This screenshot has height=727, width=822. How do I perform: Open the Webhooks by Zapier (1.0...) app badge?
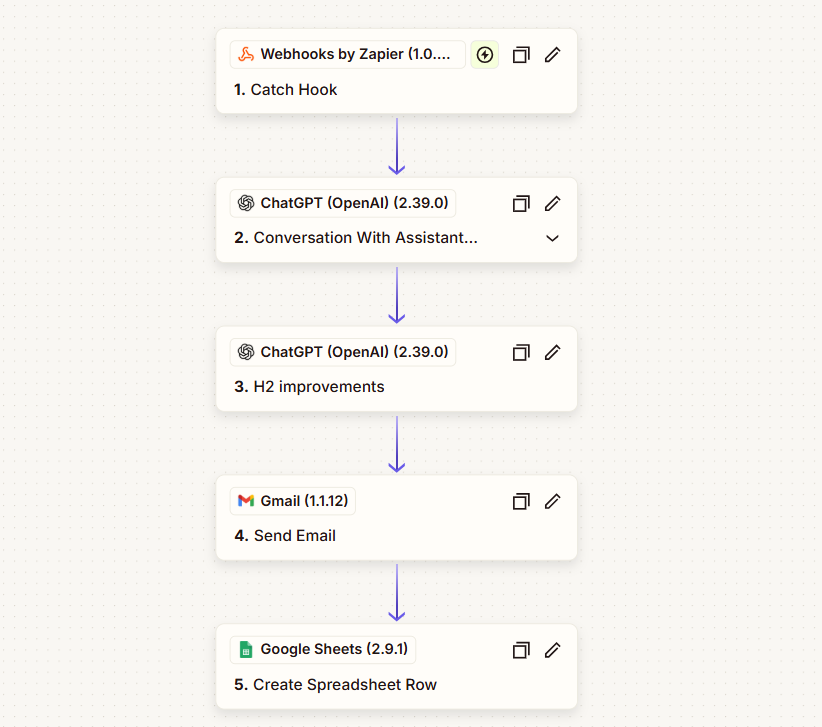pos(346,55)
